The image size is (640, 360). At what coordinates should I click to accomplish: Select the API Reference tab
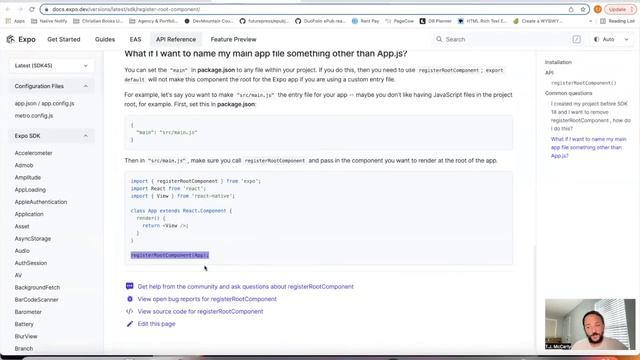pos(176,39)
